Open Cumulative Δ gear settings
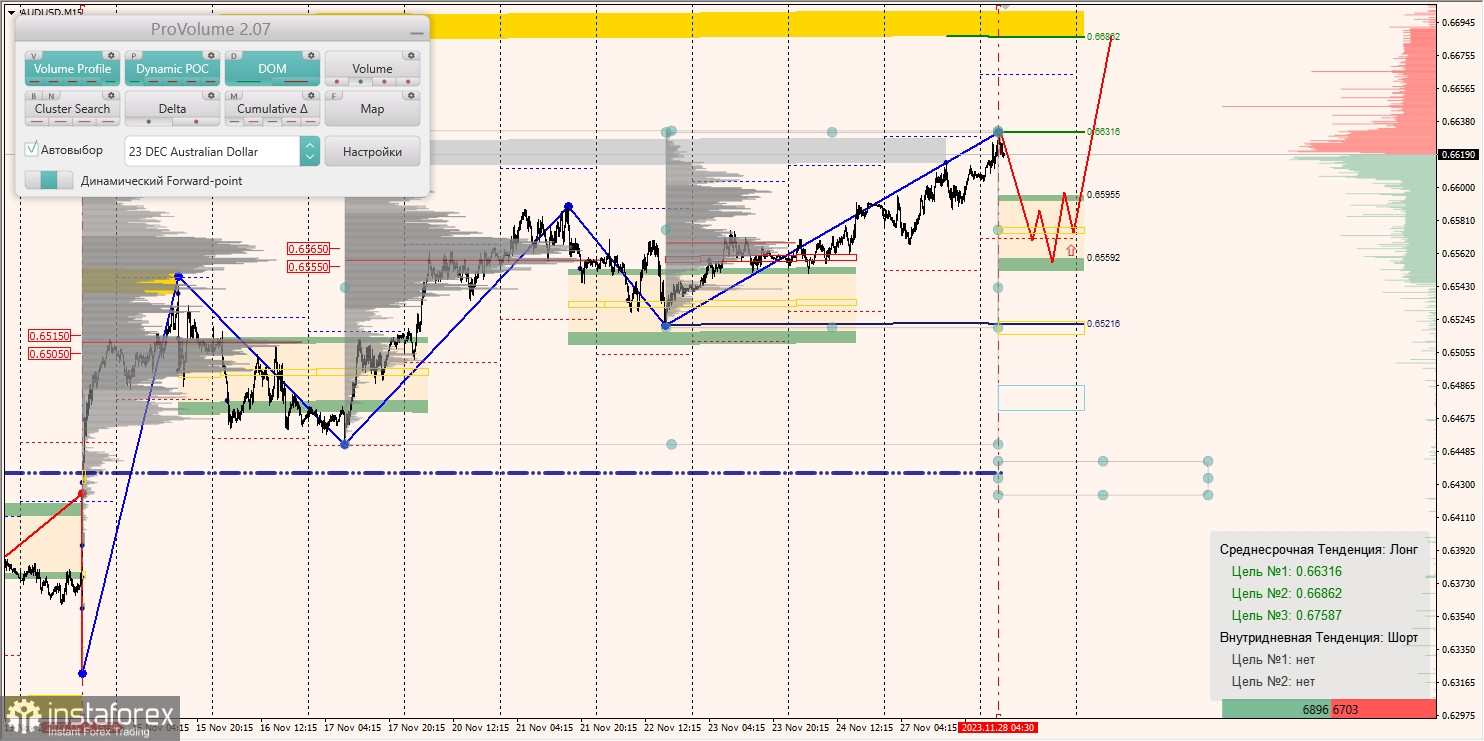The image size is (1484, 741). pos(311,95)
